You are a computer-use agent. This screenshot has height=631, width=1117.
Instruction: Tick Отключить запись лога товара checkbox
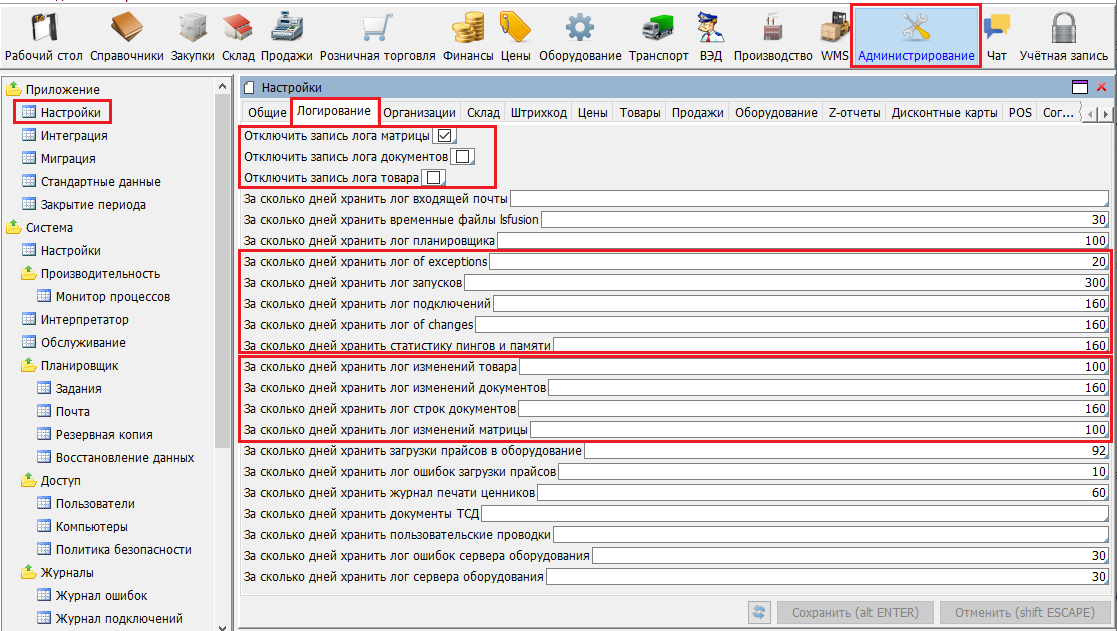tap(433, 178)
